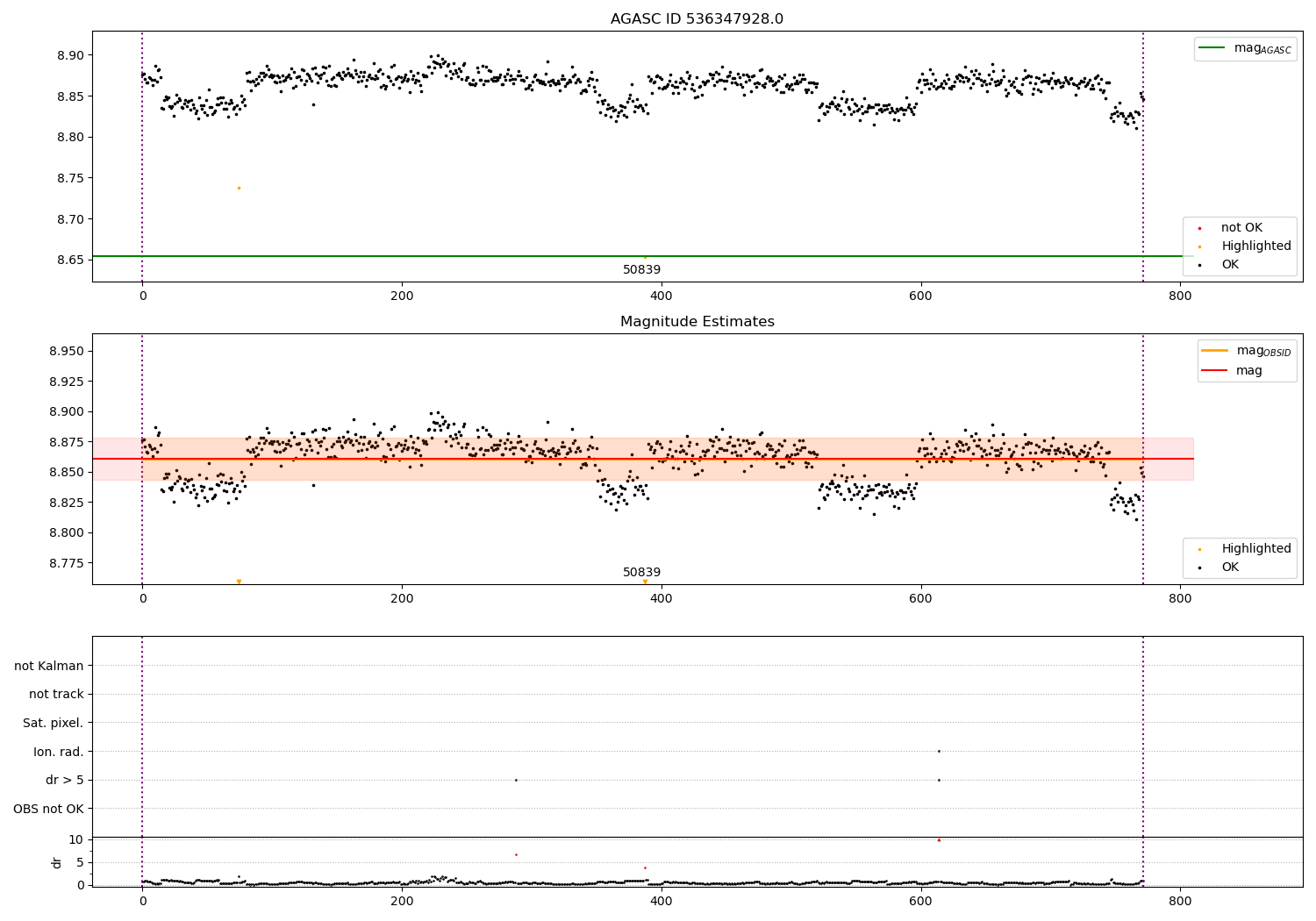Click the 600 x-tick below the middle plot
The image size is (1316, 921).
coord(920,599)
